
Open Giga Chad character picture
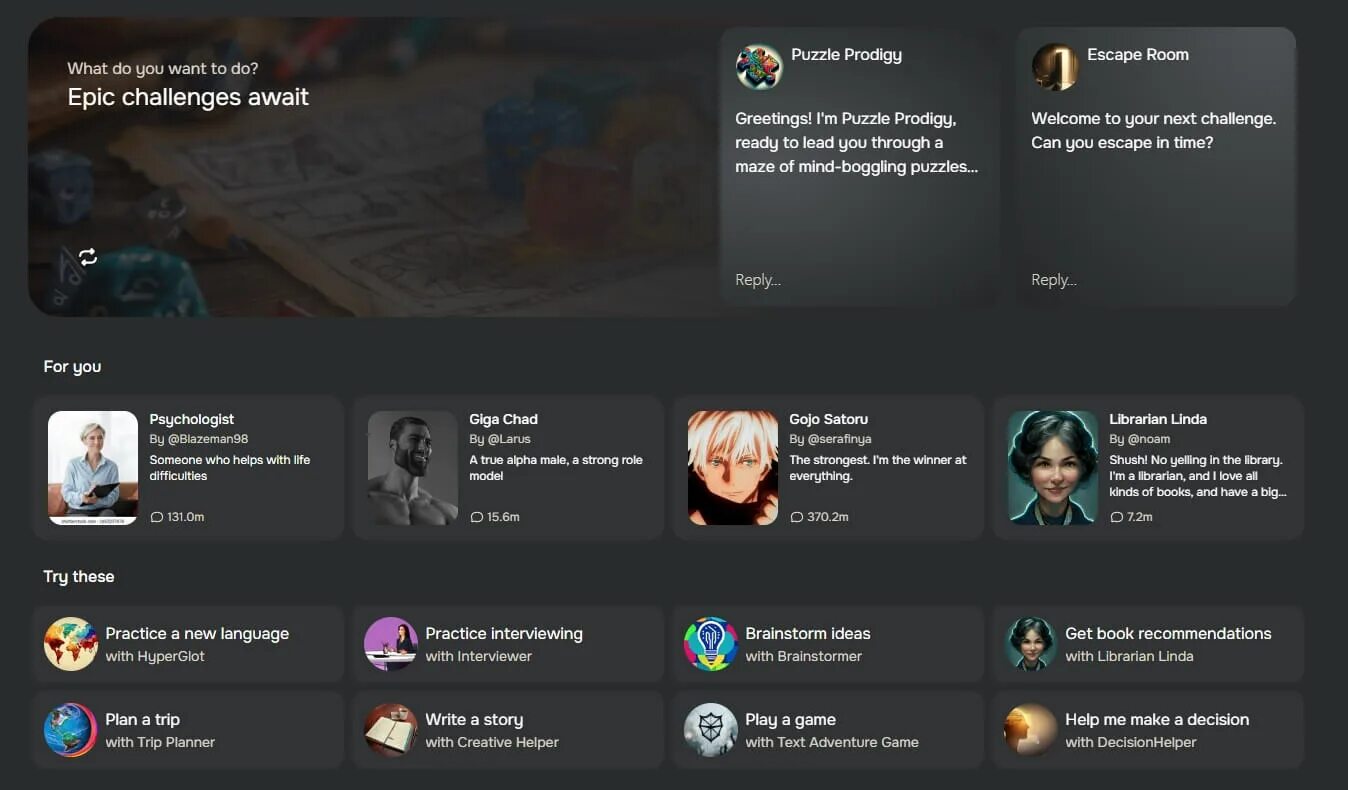(413, 468)
